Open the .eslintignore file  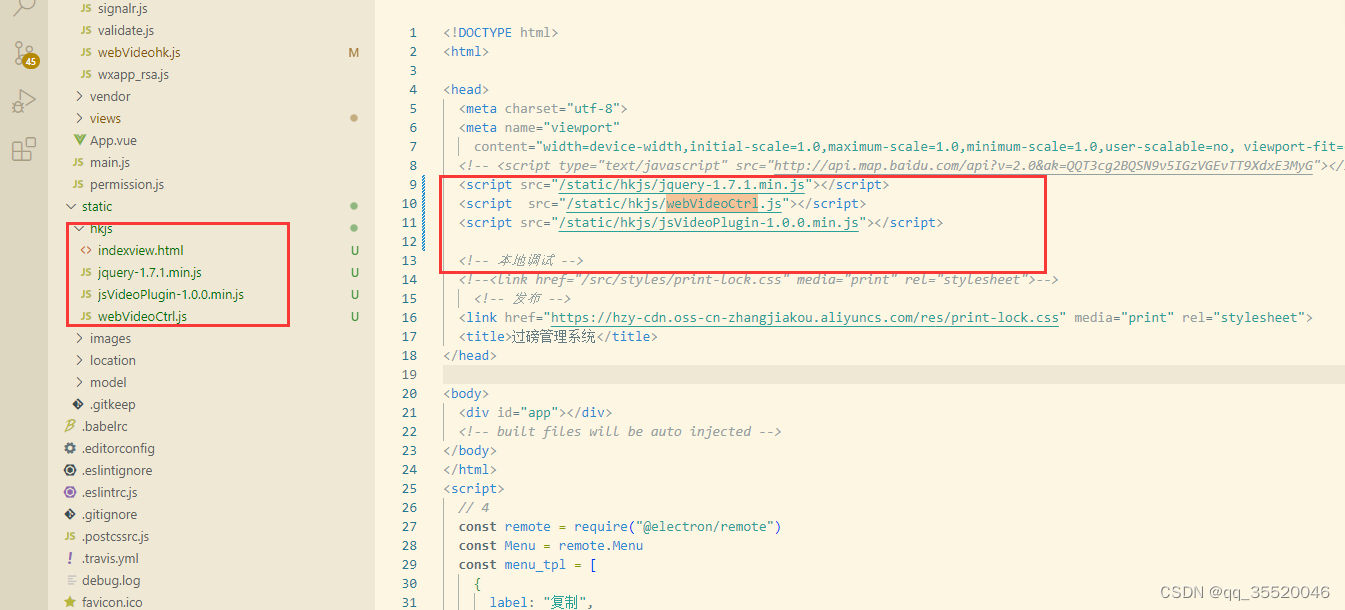pos(117,470)
